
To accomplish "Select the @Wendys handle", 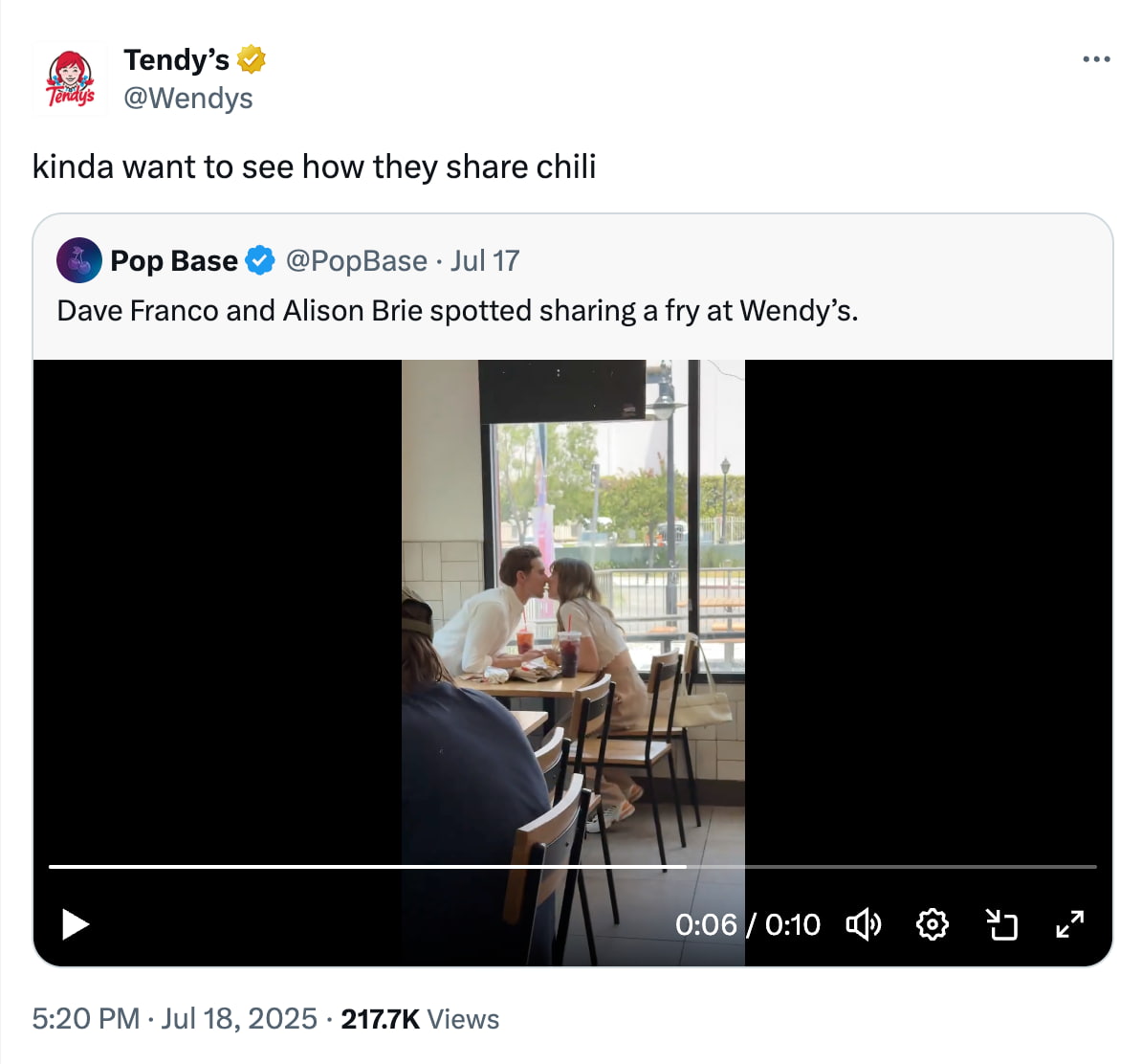I will (189, 99).
